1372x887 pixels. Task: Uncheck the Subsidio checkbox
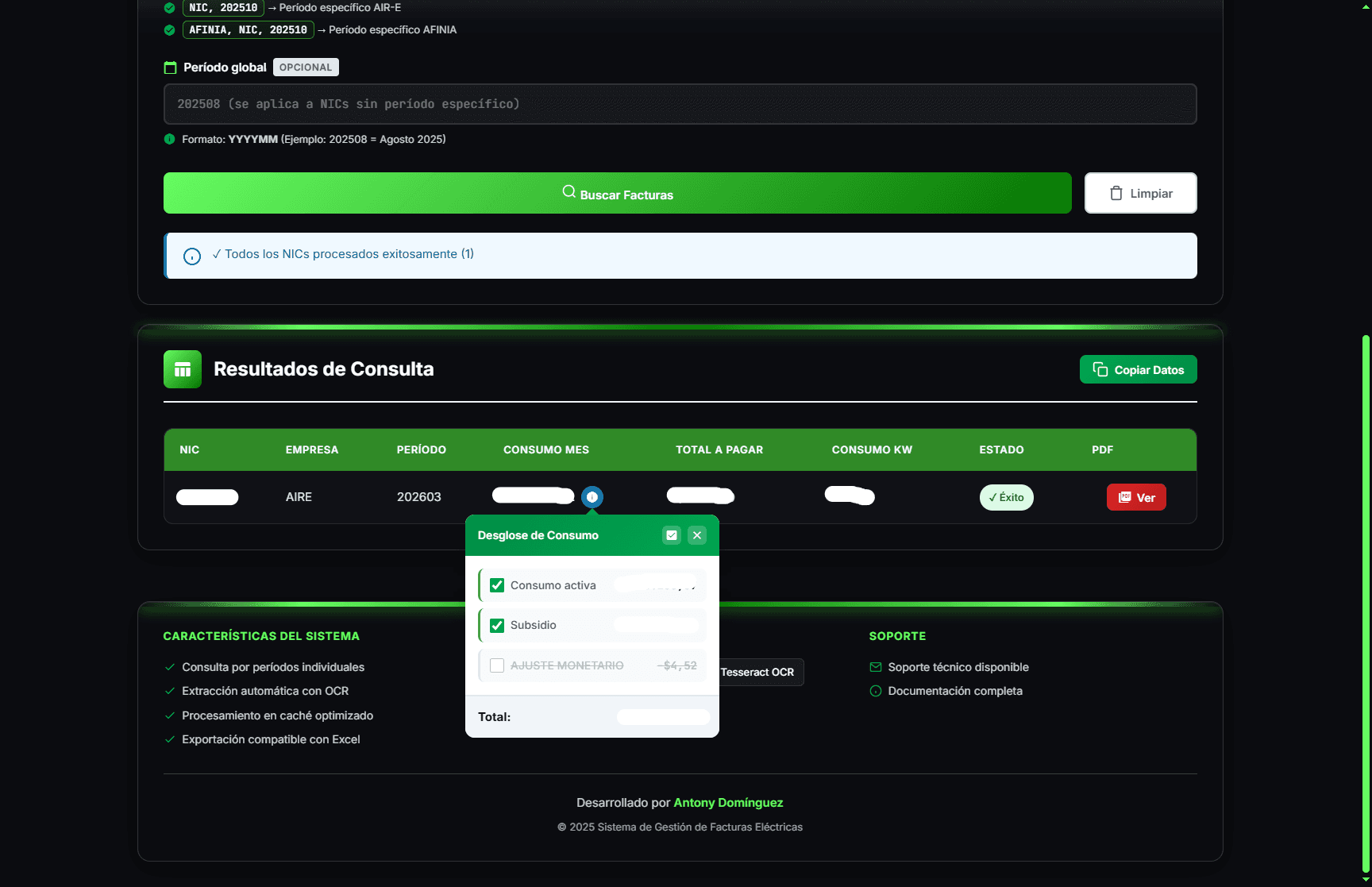tap(497, 626)
